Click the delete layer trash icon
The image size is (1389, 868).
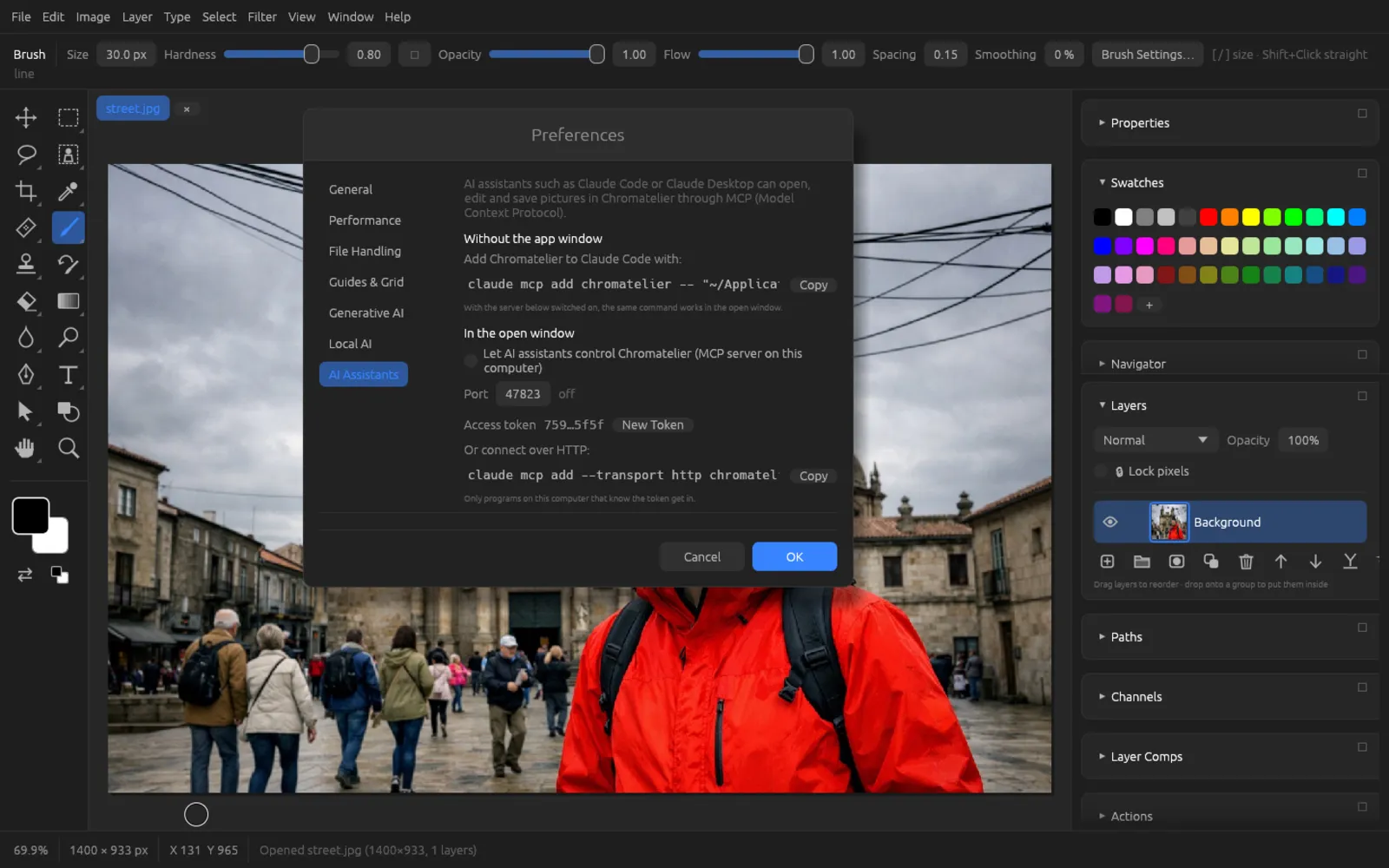pyautogui.click(x=1246, y=562)
